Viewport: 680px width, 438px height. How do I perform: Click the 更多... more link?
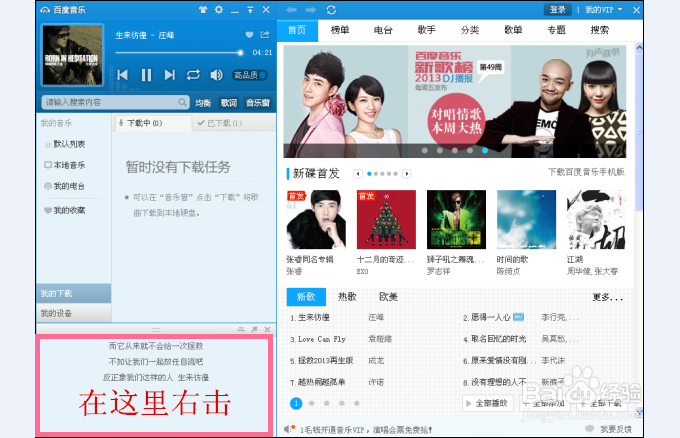(x=608, y=297)
